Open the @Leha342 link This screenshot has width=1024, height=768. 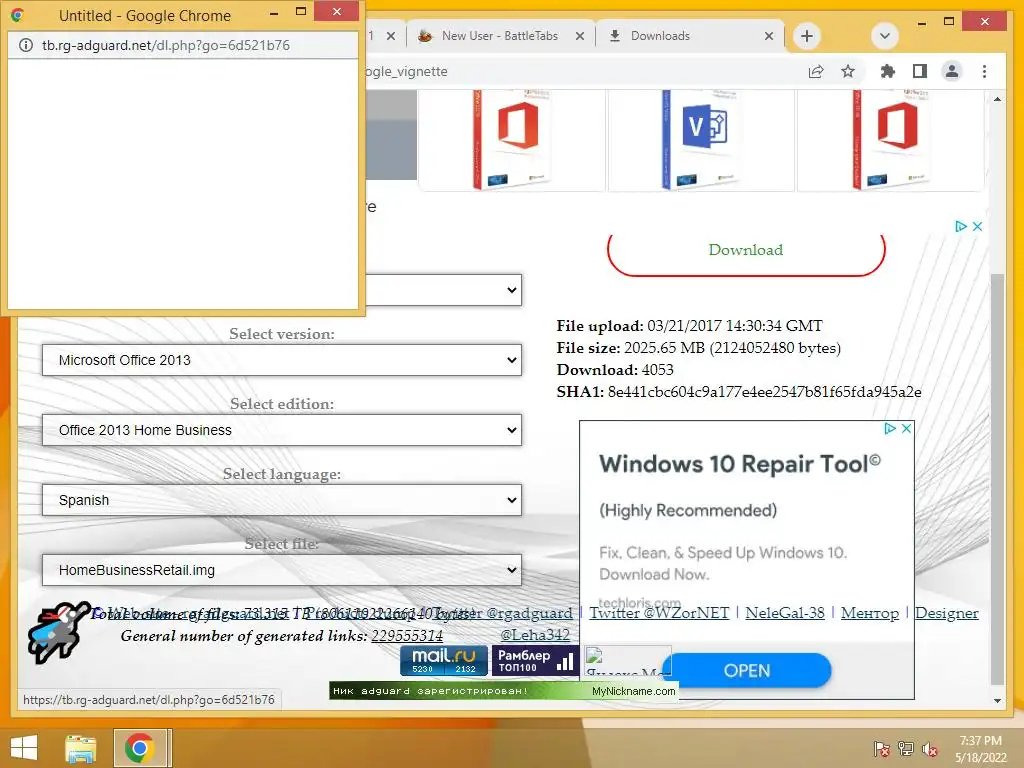click(535, 634)
